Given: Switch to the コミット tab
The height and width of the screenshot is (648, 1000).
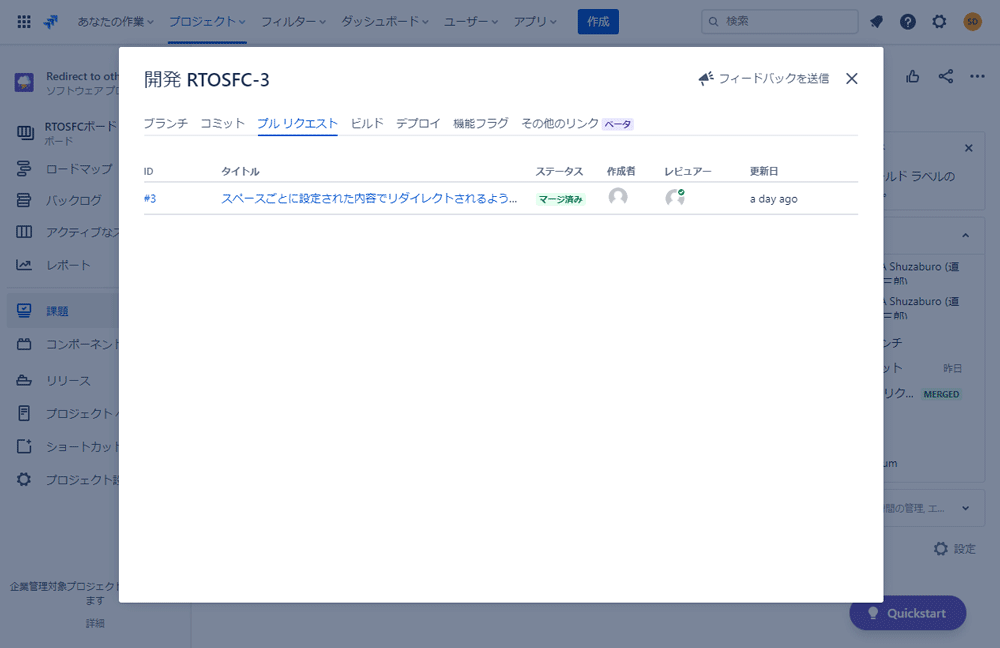Looking at the screenshot, I should point(223,123).
